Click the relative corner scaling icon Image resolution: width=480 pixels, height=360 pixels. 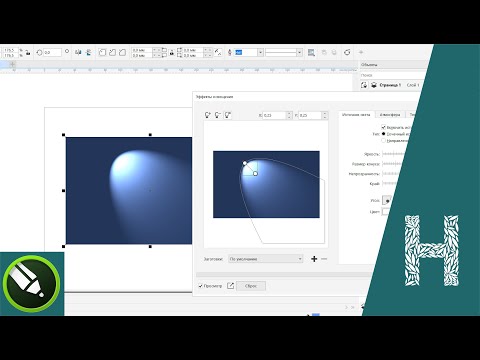point(218,52)
